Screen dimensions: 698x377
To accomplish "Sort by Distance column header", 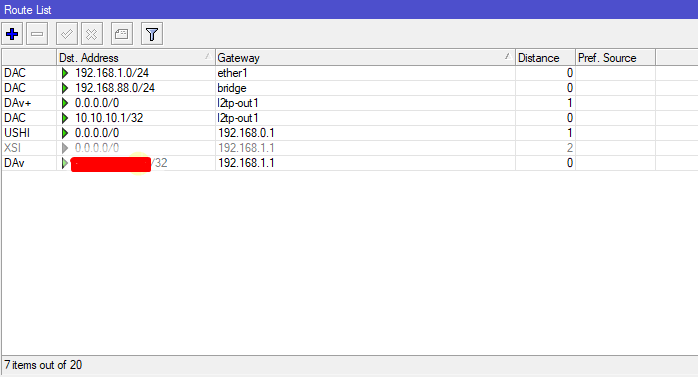I will [545, 58].
